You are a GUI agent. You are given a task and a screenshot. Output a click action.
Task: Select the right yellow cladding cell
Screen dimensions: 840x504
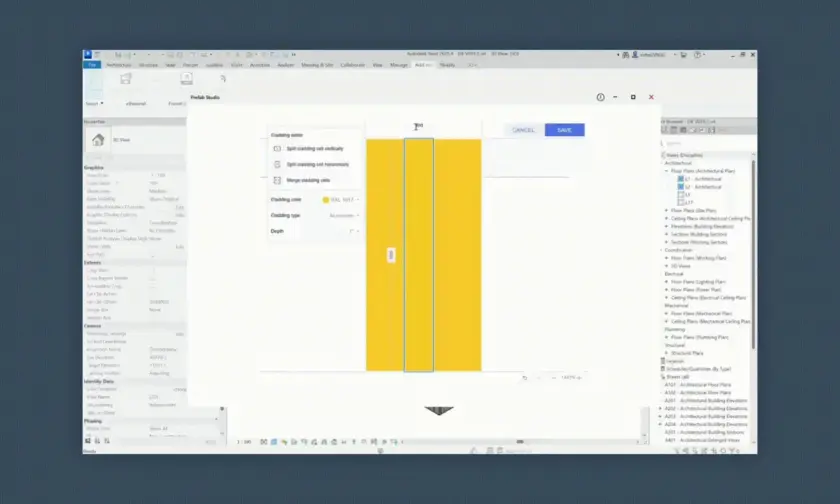[x=458, y=255]
